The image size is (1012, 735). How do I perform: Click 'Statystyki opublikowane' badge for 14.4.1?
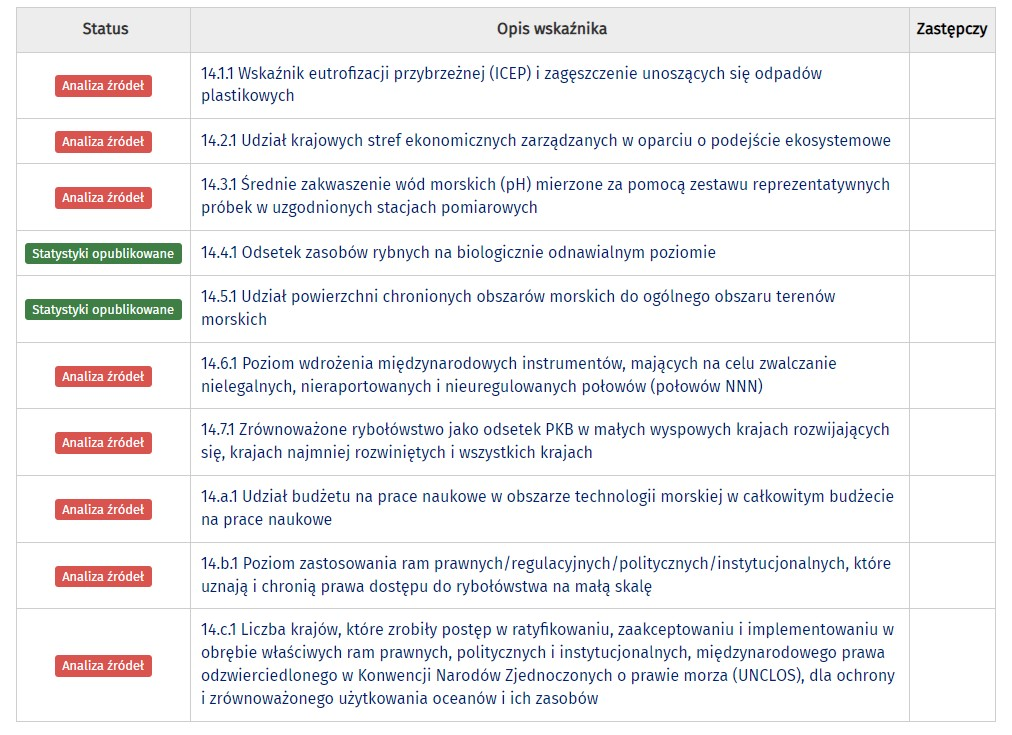click(x=103, y=254)
